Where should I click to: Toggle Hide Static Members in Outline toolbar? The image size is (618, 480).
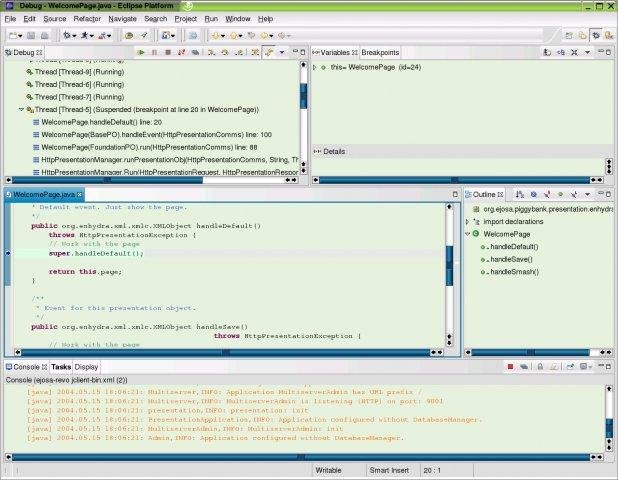coord(547,194)
